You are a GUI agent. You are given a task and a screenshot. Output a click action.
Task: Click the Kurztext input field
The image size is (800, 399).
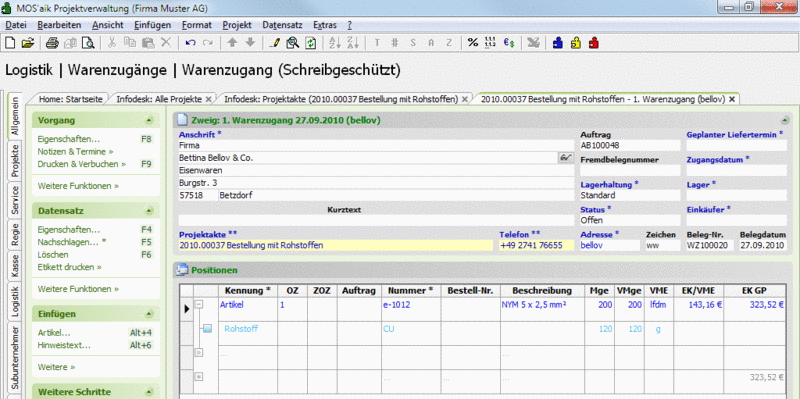click(376, 220)
